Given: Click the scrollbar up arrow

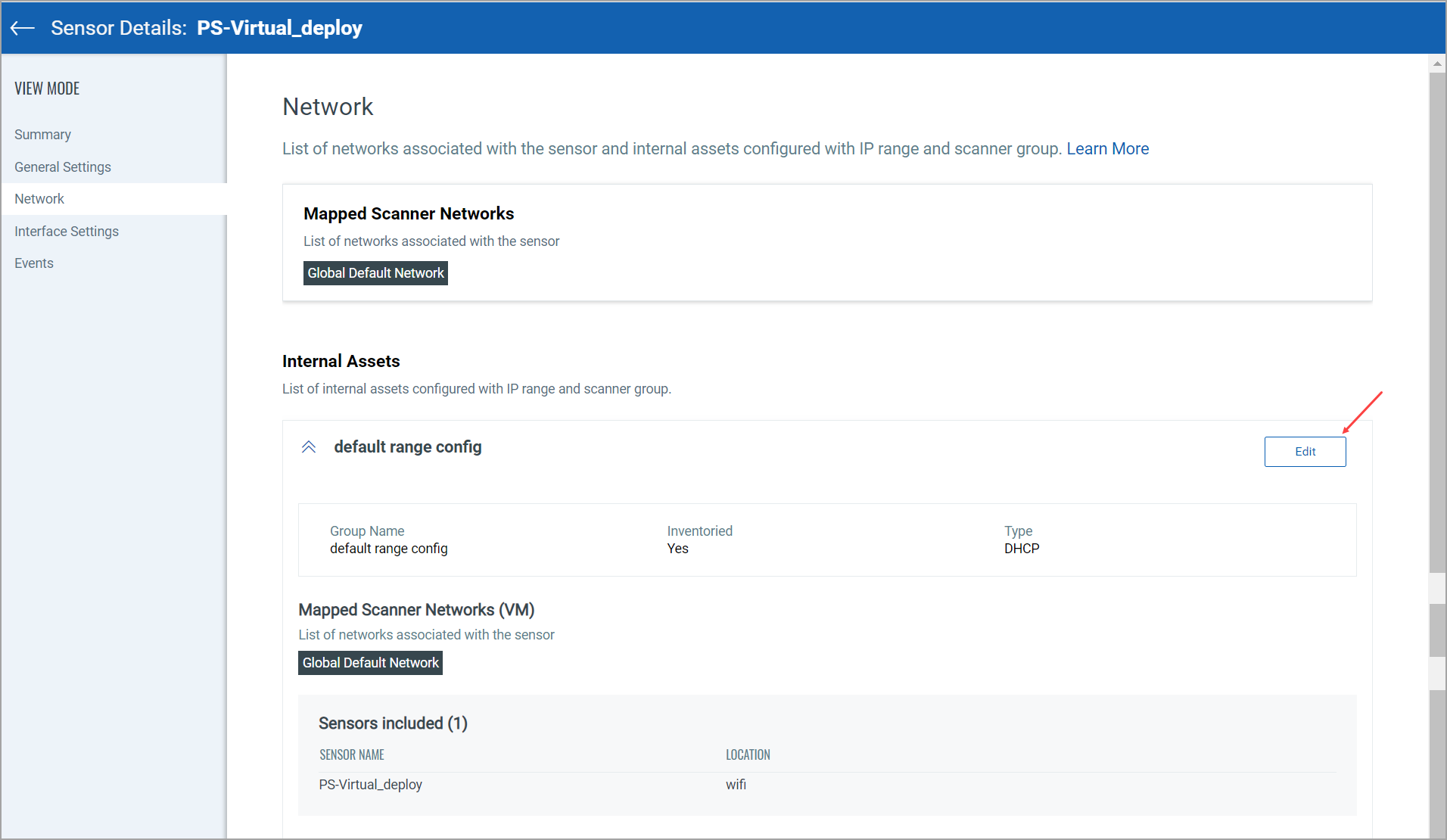Looking at the screenshot, I should [x=1437, y=64].
